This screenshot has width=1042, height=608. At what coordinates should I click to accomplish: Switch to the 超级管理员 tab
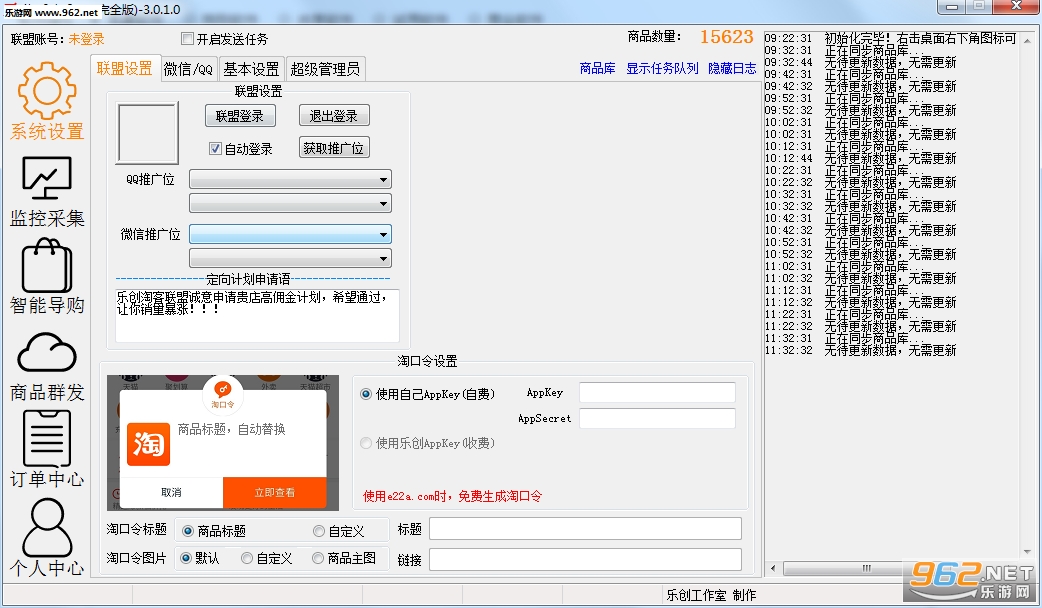click(325, 69)
